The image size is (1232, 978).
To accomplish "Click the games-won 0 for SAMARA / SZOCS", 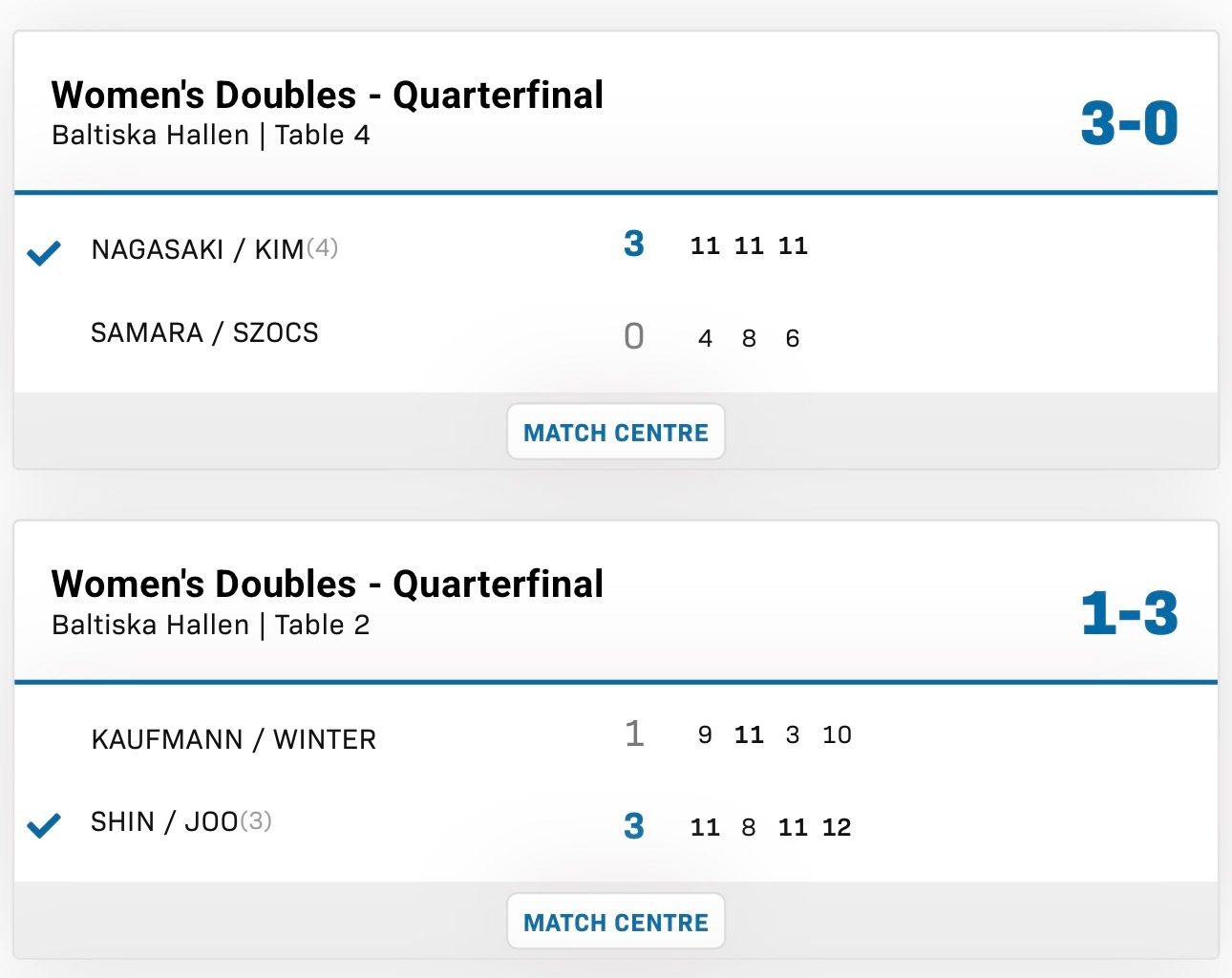I will tap(634, 336).
